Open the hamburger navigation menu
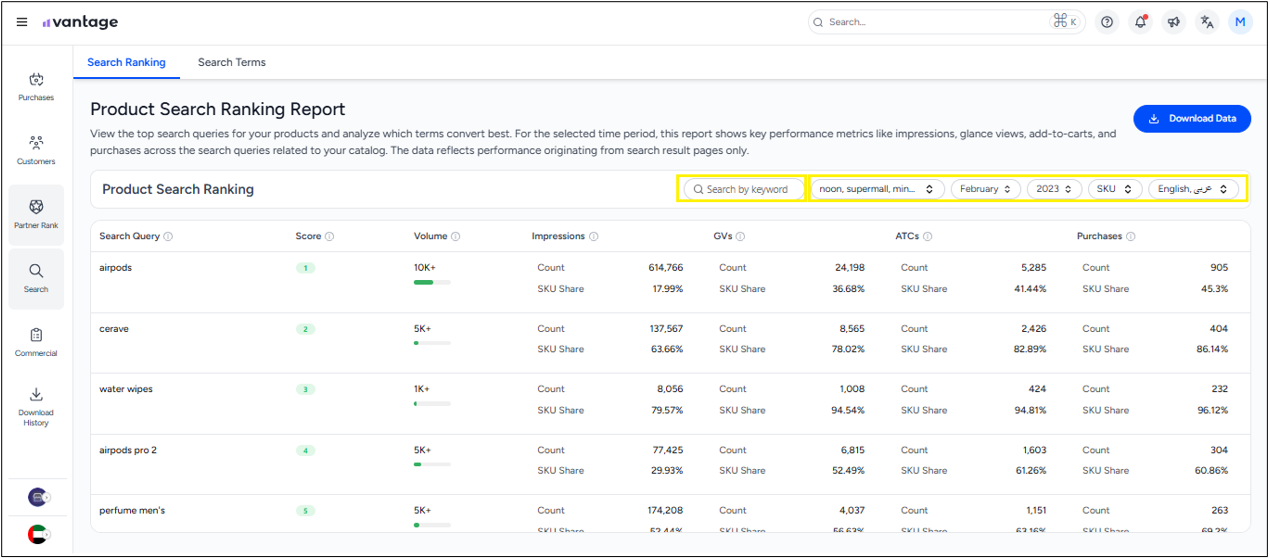Image resolution: width=1270 pixels, height=558 pixels. coord(22,22)
